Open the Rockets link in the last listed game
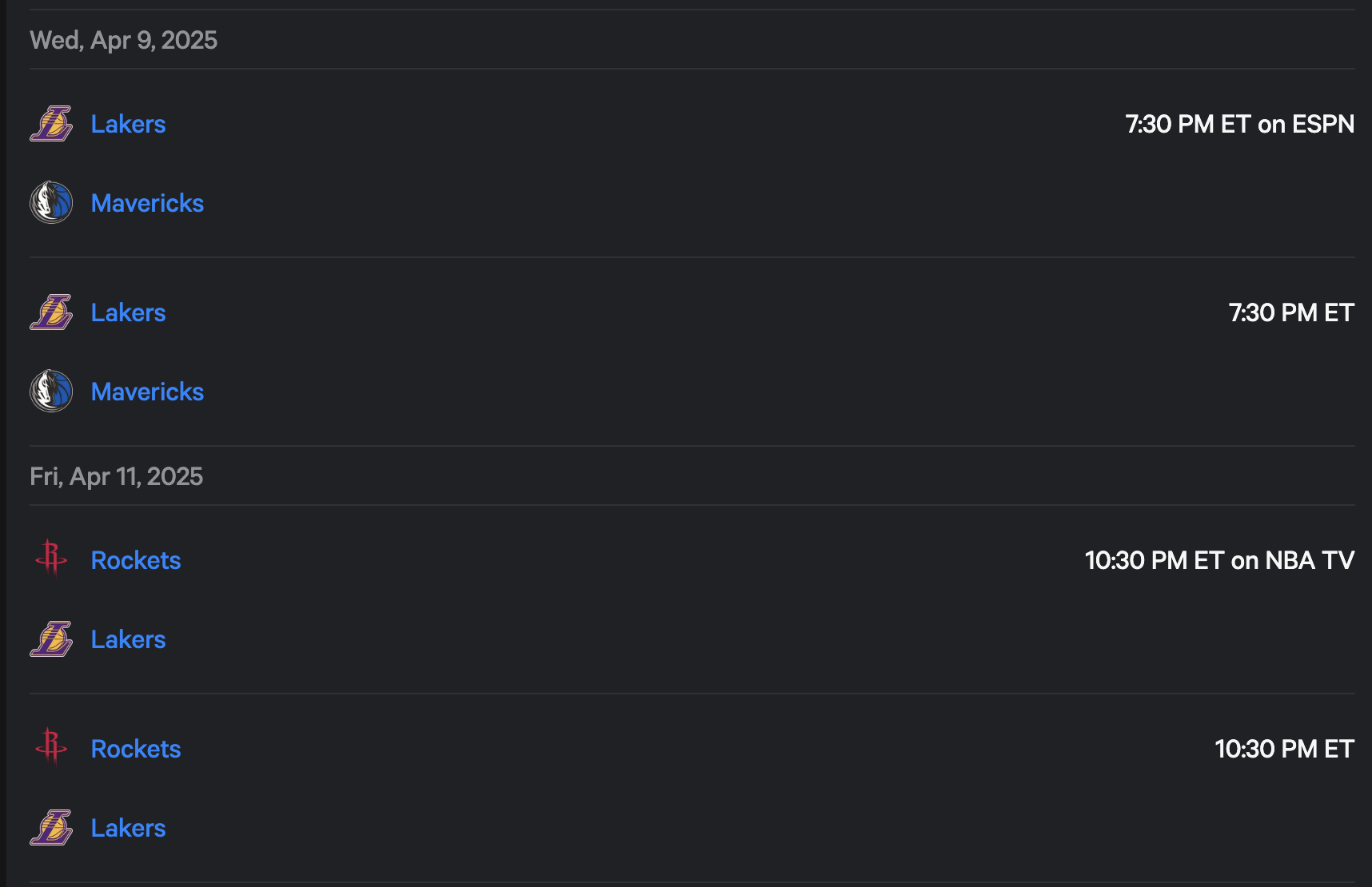The height and width of the screenshot is (887, 1372). tap(136, 749)
